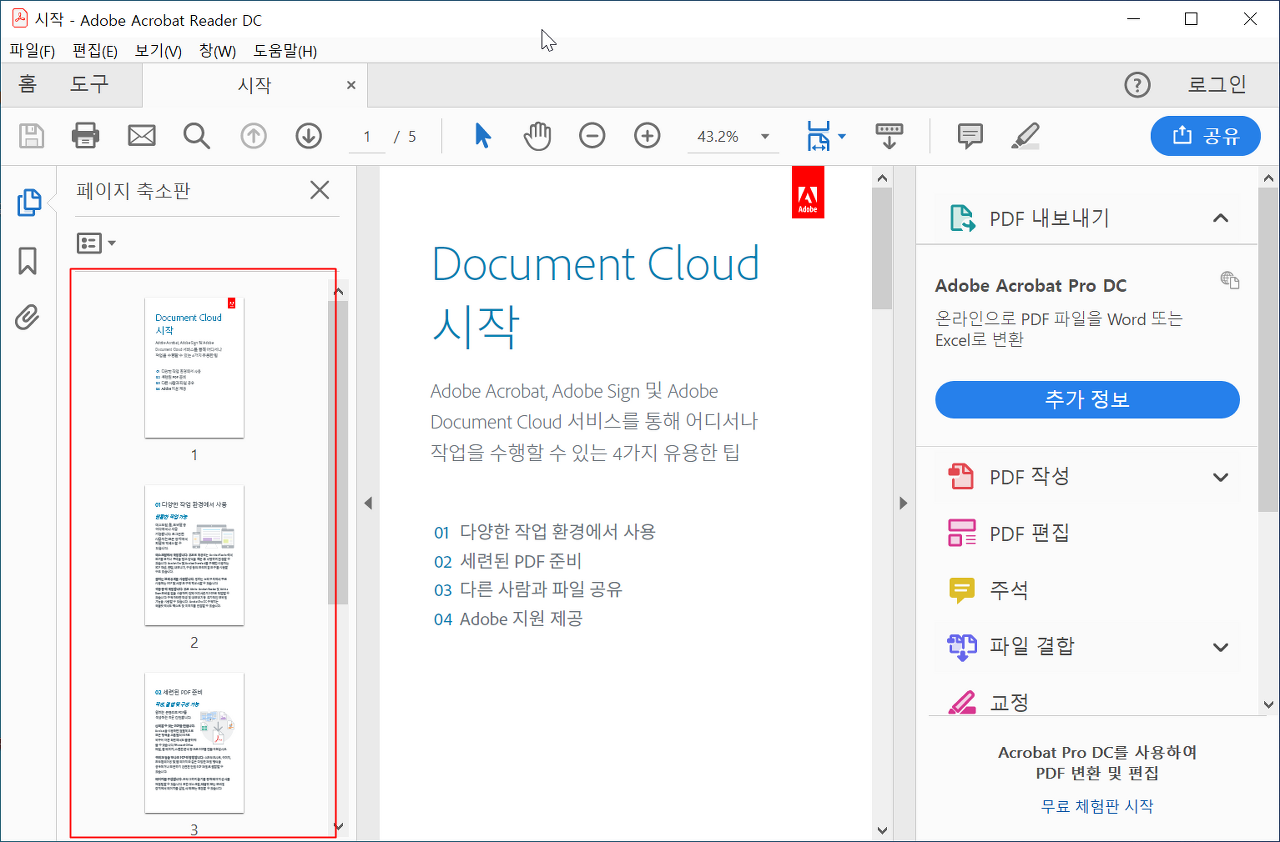Viewport: 1280px width, 842px height.
Task: Open the find text magnifier icon
Action: pyautogui.click(x=197, y=136)
